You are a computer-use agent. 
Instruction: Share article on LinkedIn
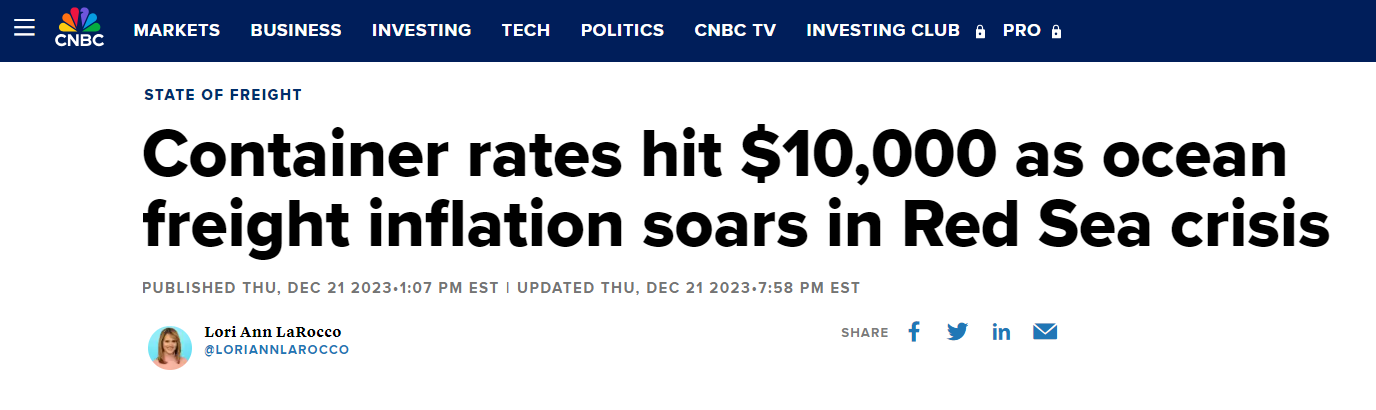pyautogui.click(x=1001, y=332)
